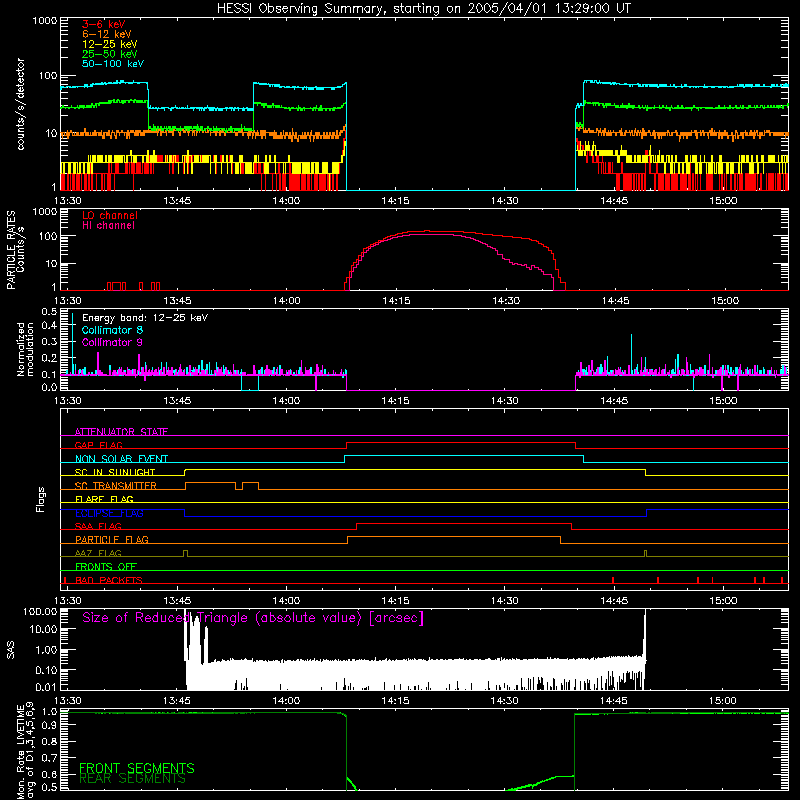Click the yellow 12-25 keV count-rate legend entry
This screenshot has width=800, height=800.
point(109,44)
